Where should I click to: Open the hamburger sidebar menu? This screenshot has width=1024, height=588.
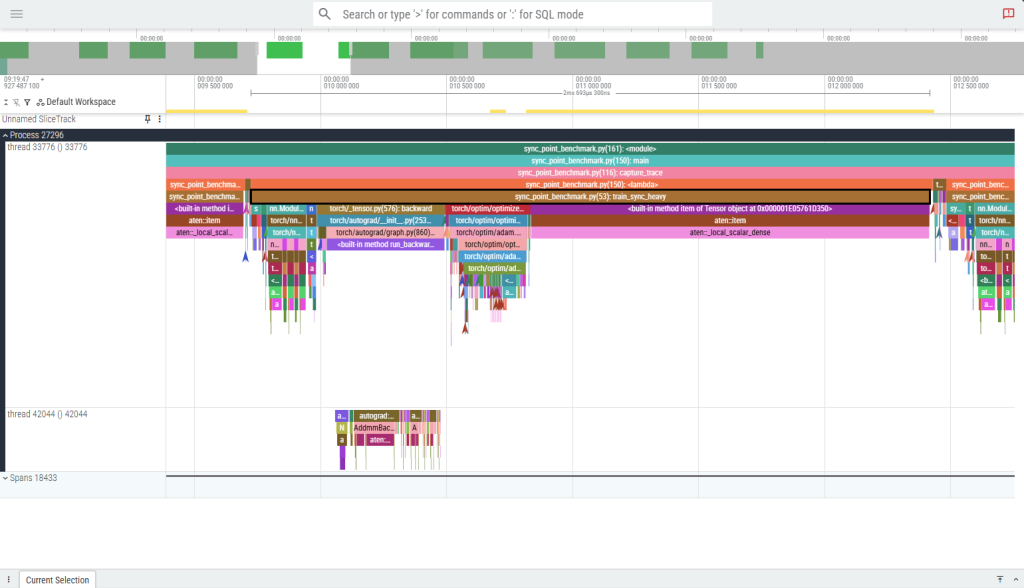tap(16, 14)
